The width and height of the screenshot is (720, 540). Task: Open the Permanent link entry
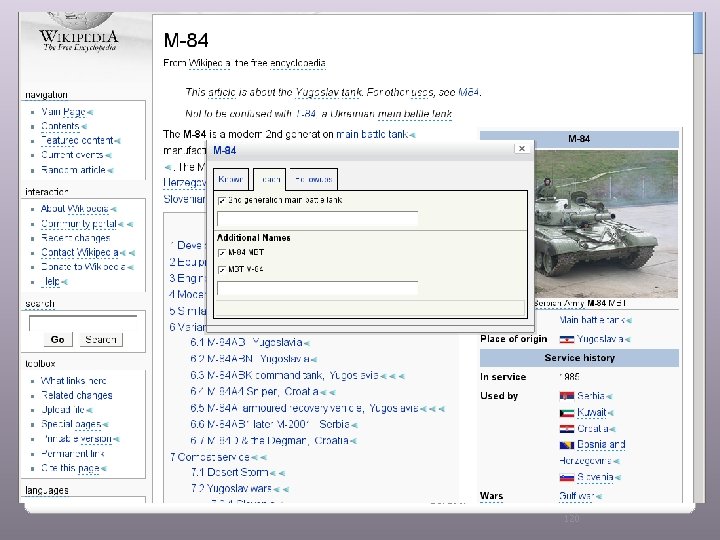[x=73, y=454]
